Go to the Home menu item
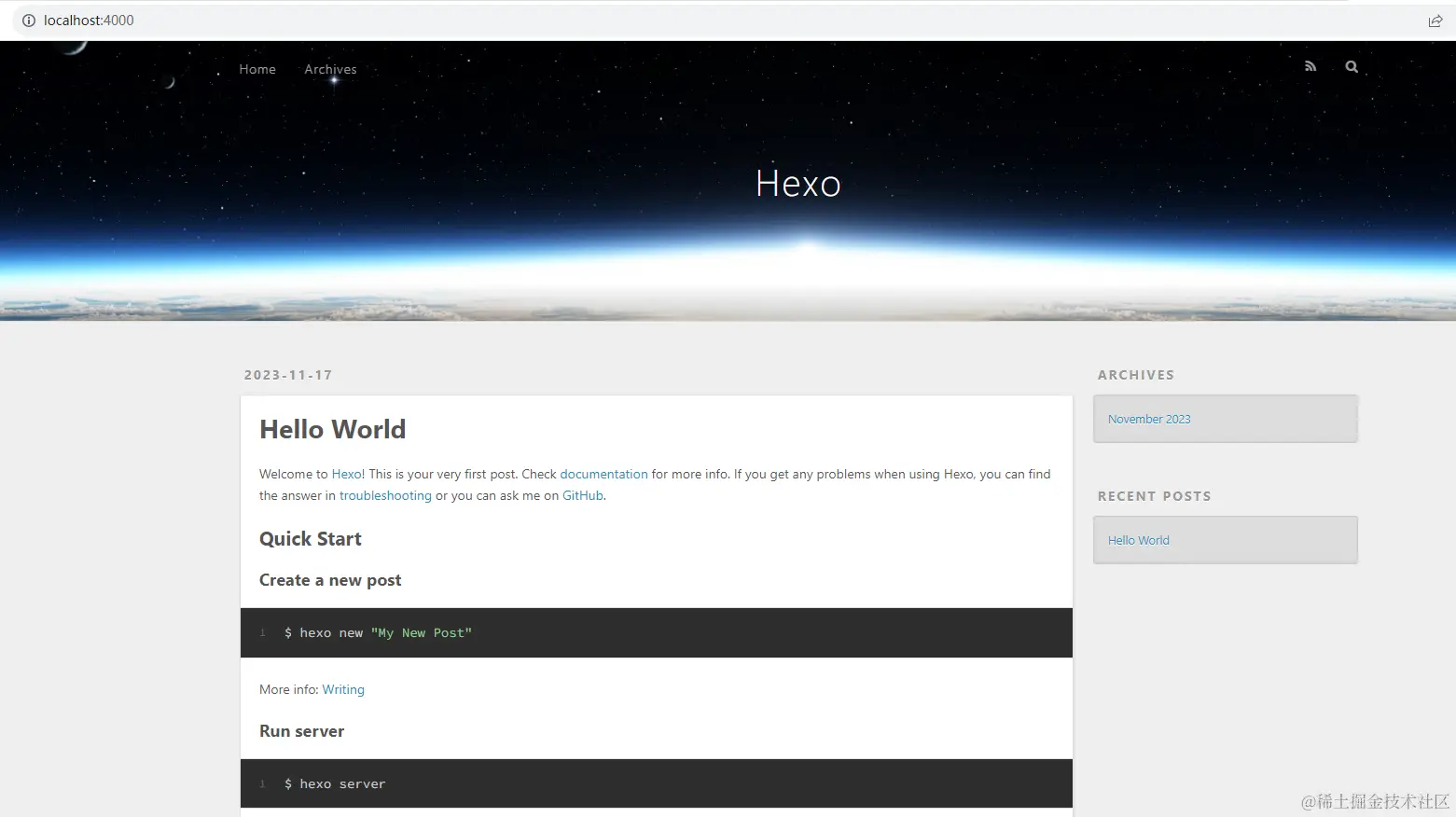This screenshot has height=817, width=1456. (x=257, y=69)
